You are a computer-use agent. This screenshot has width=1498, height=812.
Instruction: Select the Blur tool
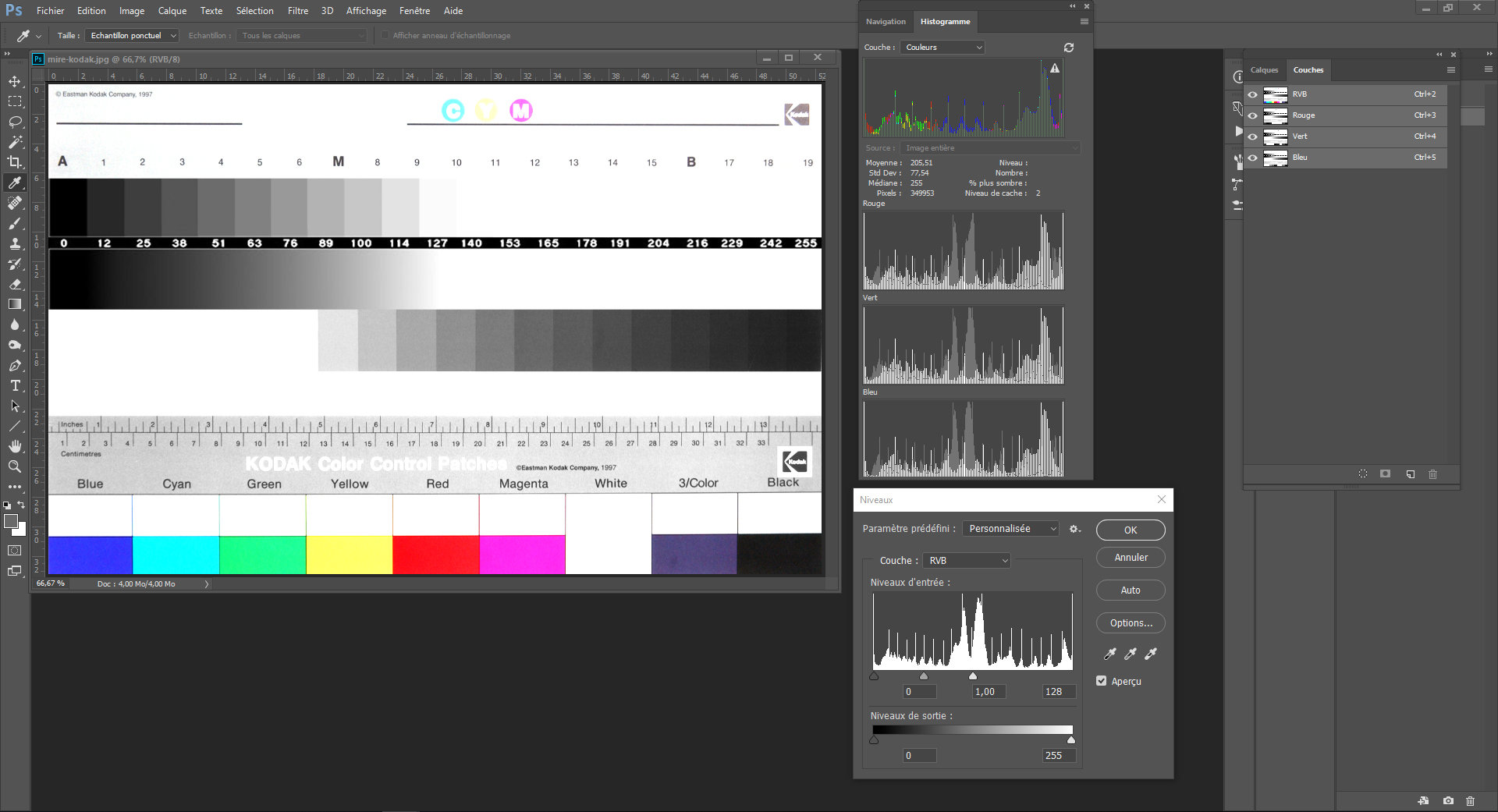[x=15, y=324]
